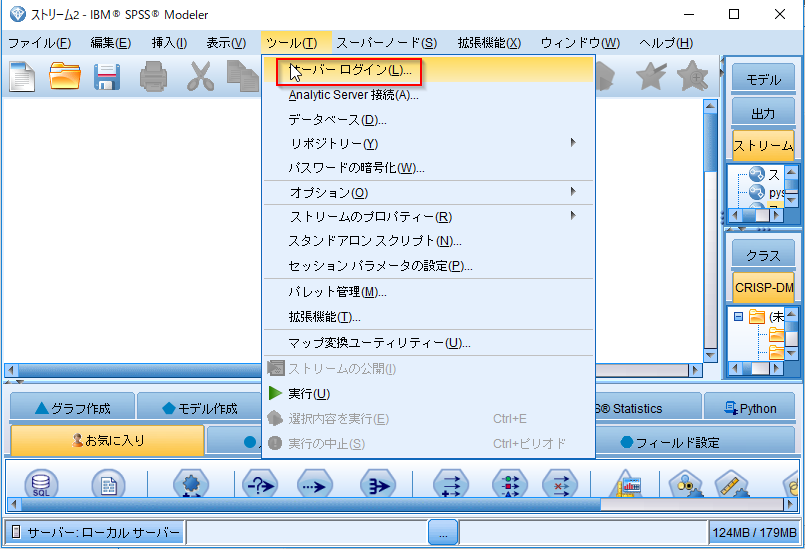Choose Analytic Server 接続 menu item
This screenshot has width=805, height=549.
[x=429, y=95]
